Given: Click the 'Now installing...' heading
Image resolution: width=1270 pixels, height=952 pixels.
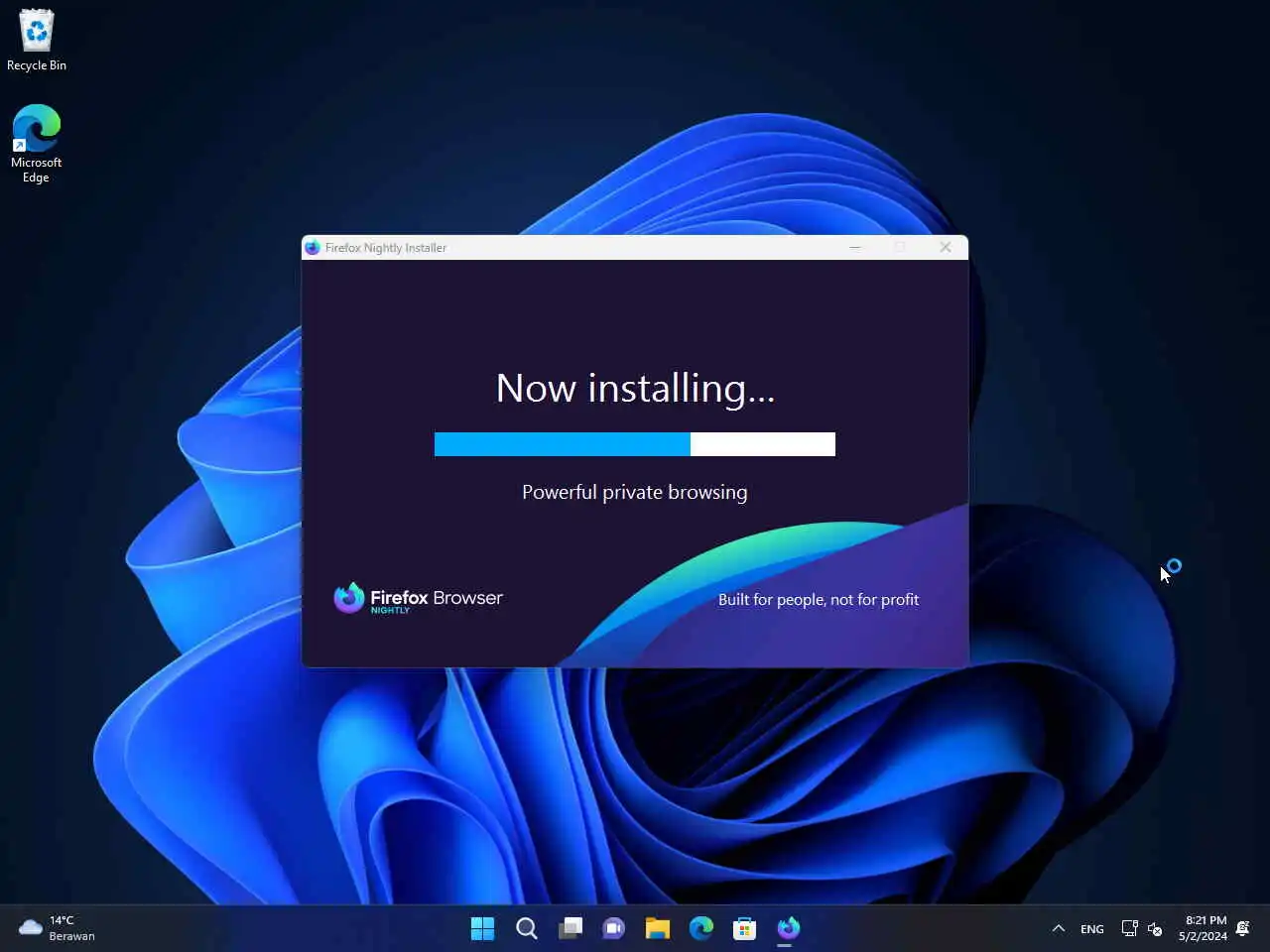Looking at the screenshot, I should [635, 388].
